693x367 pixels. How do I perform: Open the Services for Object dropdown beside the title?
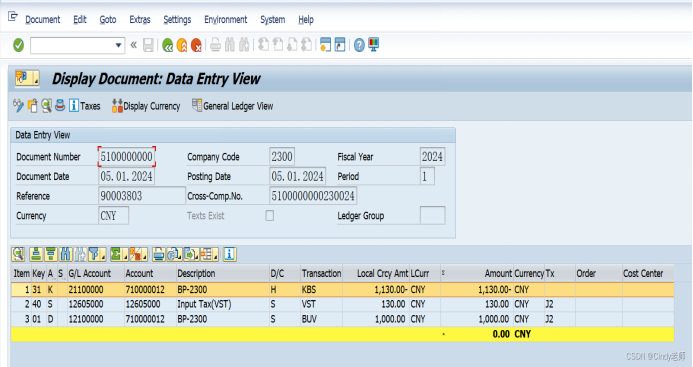click(x=27, y=78)
